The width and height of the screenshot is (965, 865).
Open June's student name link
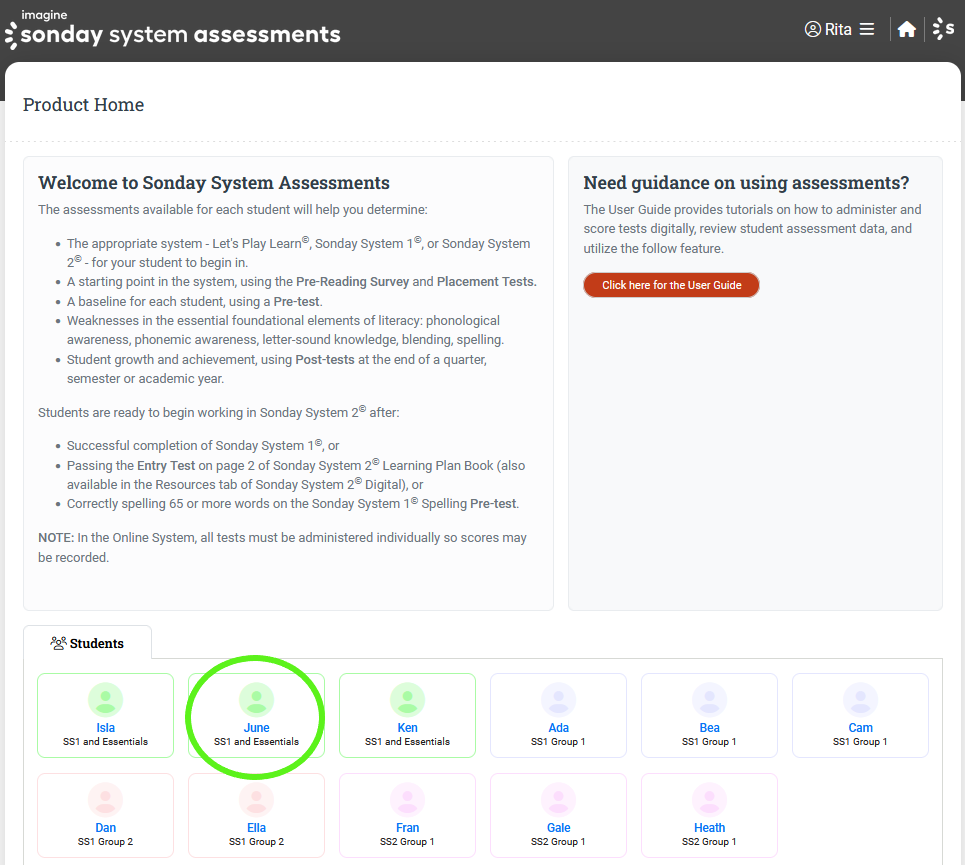tap(257, 728)
